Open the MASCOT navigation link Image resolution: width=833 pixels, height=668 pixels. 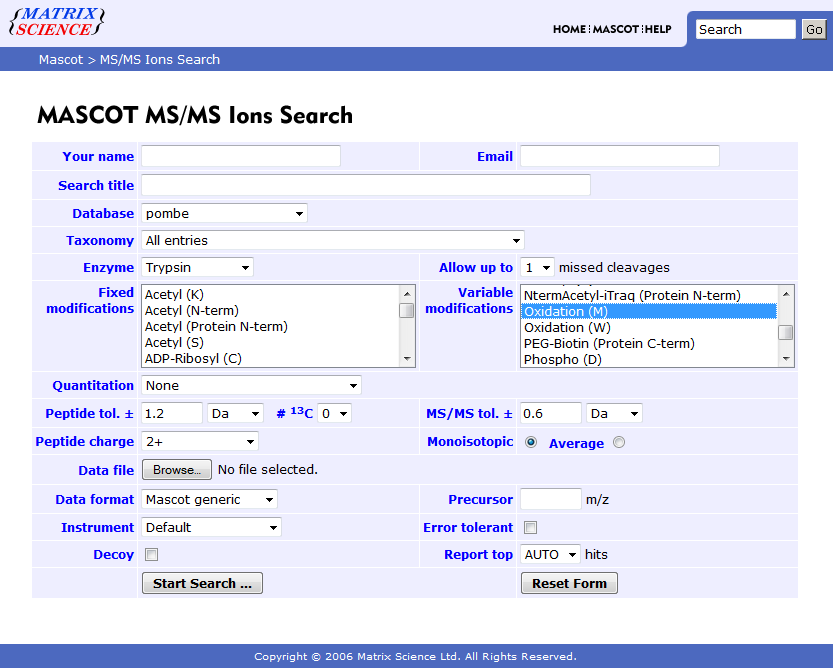616,29
